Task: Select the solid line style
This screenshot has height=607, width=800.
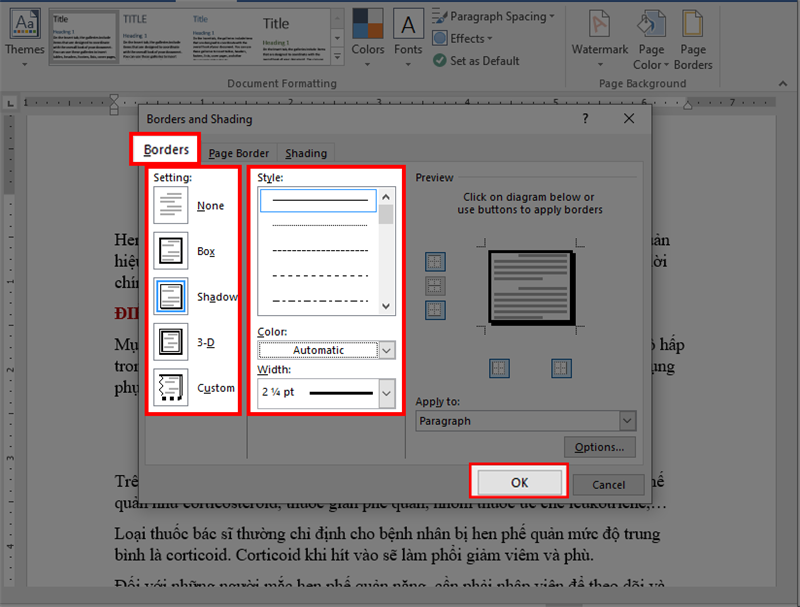Action: coord(319,200)
